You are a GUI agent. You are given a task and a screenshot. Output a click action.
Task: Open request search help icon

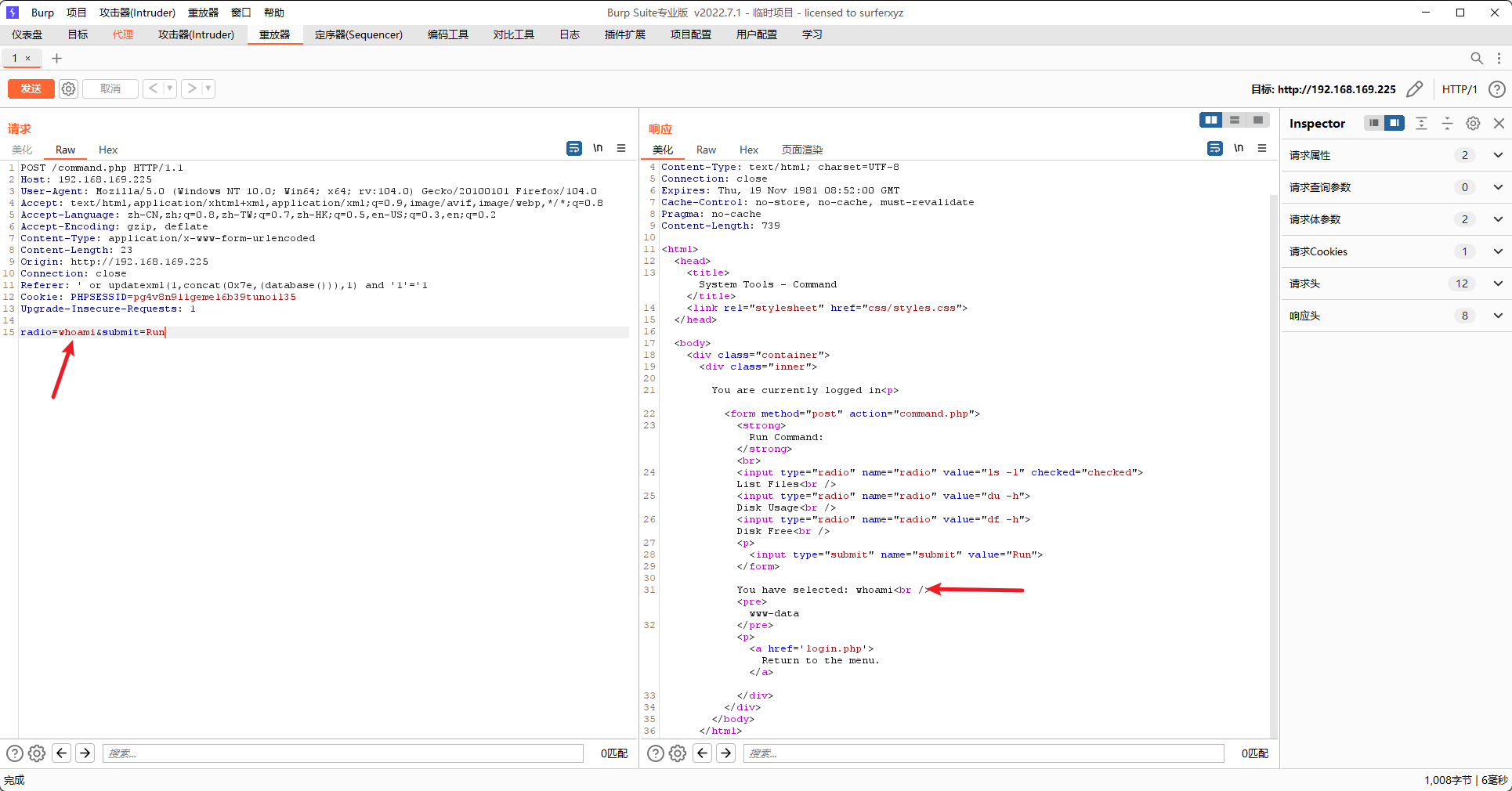(15, 753)
